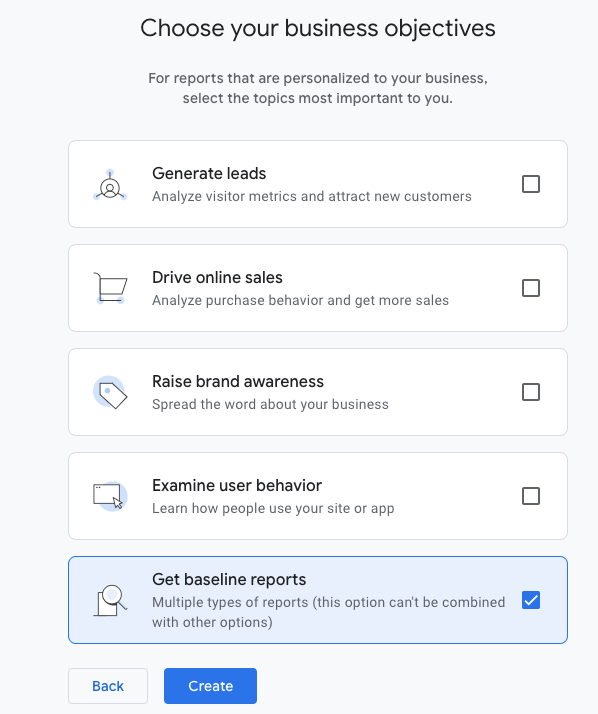Viewport: 598px width, 714px height.
Task: Click the price tag brand awareness icon
Action: coord(110,392)
